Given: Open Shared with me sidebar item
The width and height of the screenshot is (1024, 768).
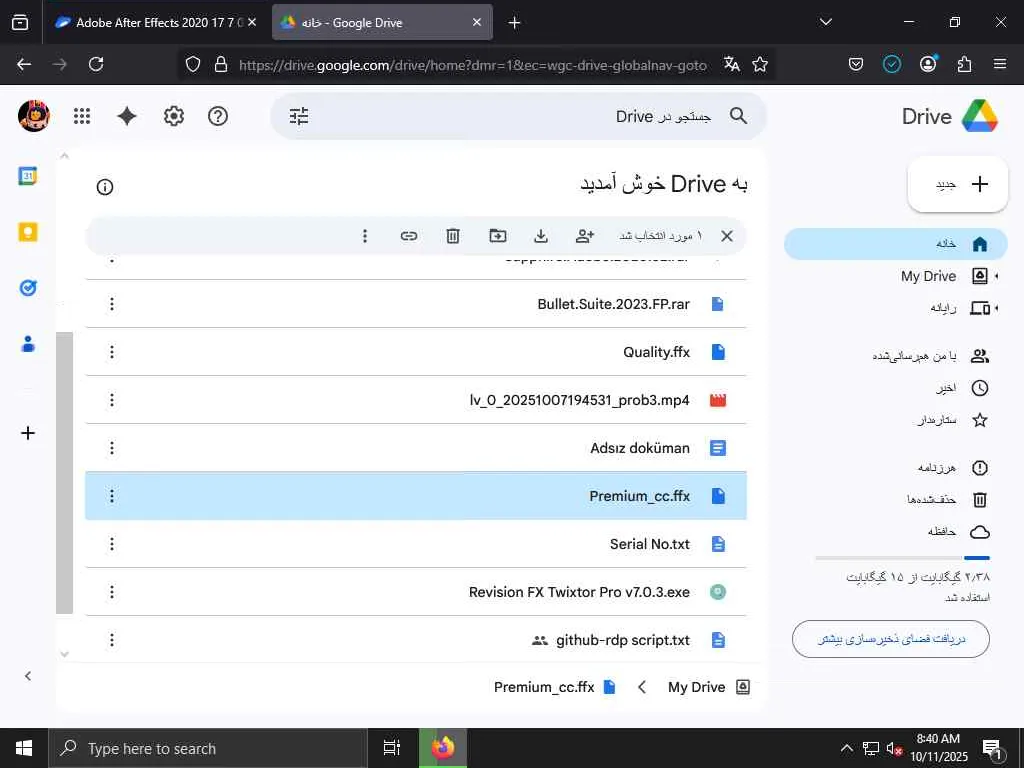Looking at the screenshot, I should (x=931, y=356).
